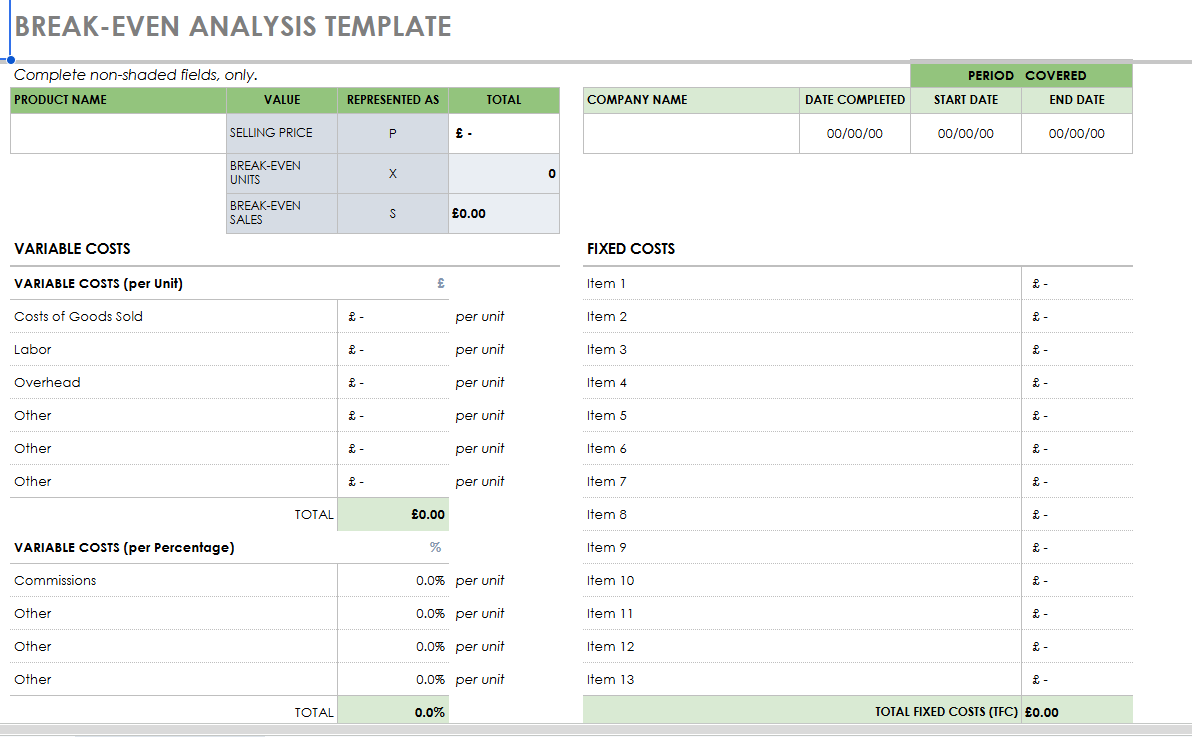Click the Break-Even Units total value
This screenshot has width=1192, height=737.
504,173
